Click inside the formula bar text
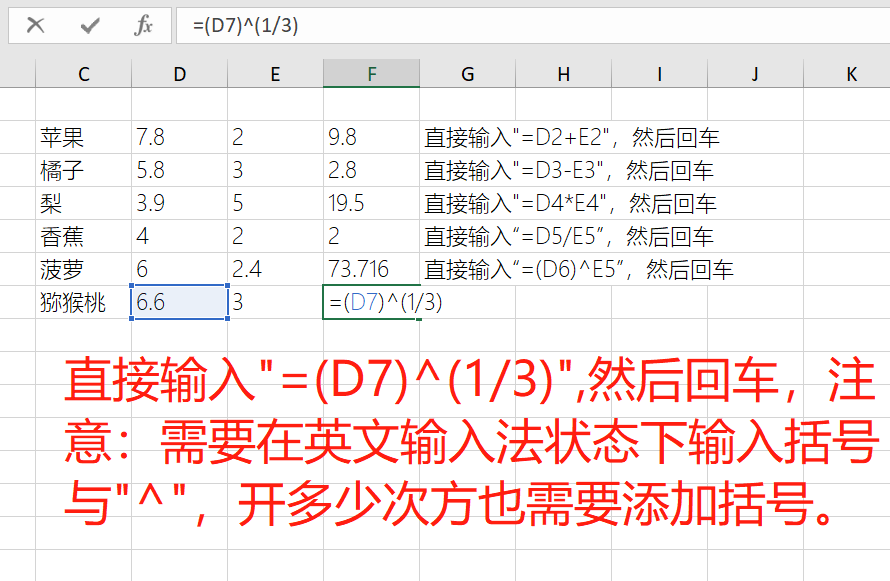The height and width of the screenshot is (581, 890). (245, 26)
